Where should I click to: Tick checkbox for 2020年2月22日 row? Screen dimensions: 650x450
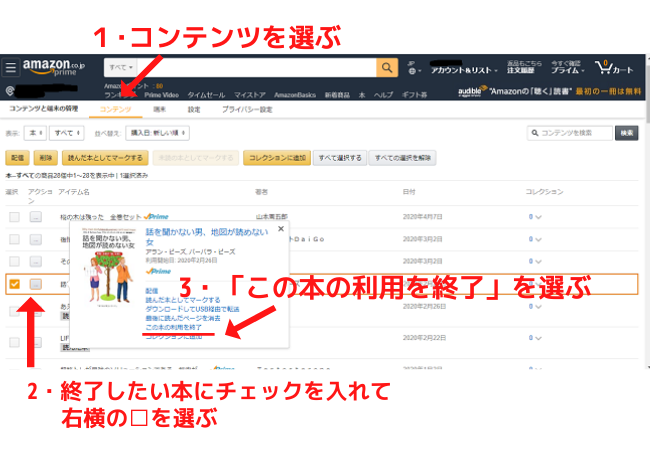[15, 342]
